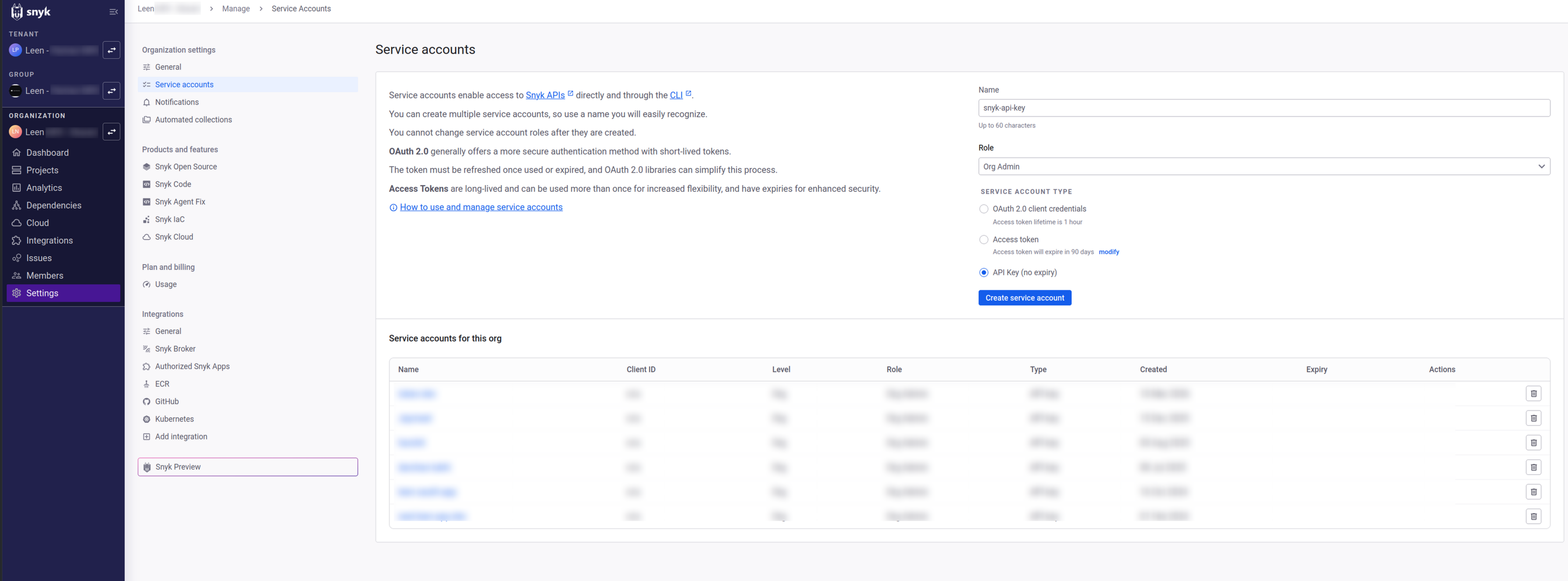Open How to use and manage service accounts link
Image resolution: width=1568 pixels, height=581 pixels.
tap(481, 207)
